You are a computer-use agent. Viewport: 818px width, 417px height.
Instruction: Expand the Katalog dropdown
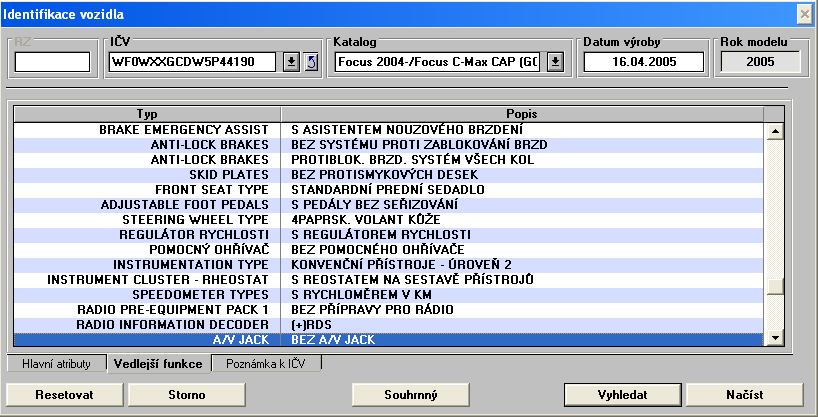coord(556,62)
